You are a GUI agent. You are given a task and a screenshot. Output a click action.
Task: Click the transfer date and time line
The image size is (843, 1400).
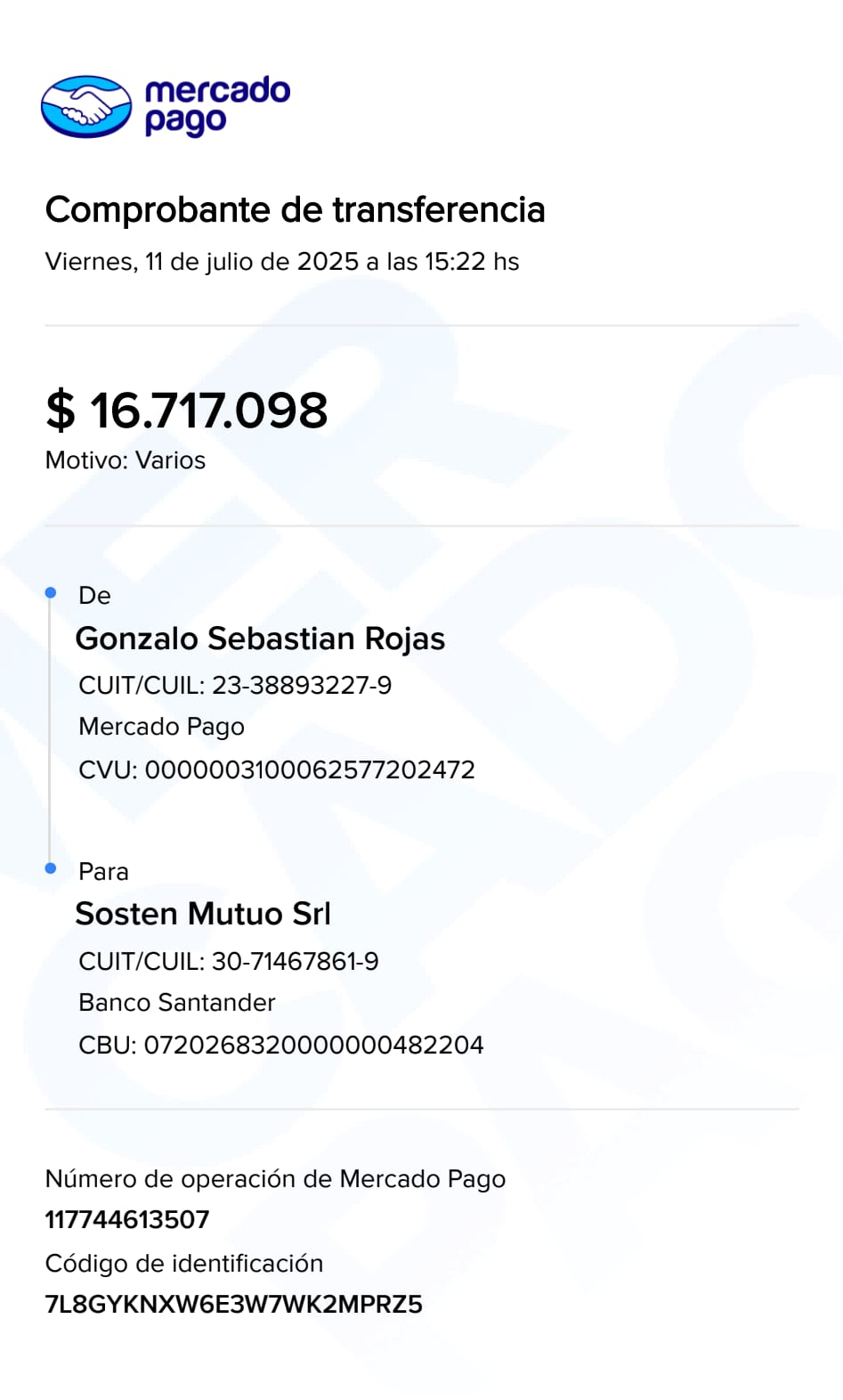click(x=281, y=262)
